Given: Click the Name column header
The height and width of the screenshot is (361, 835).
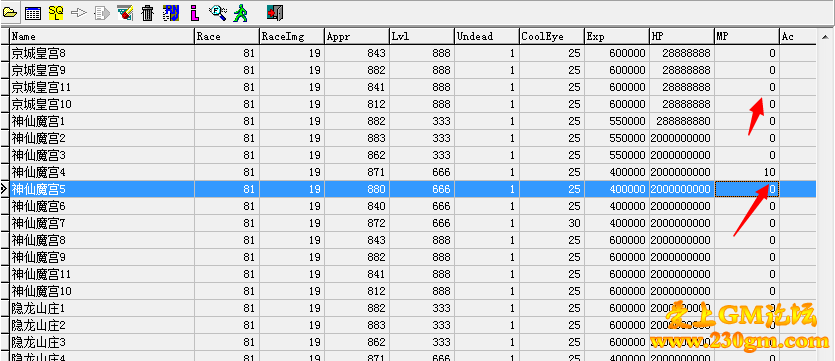Looking at the screenshot, I should tap(102, 37).
